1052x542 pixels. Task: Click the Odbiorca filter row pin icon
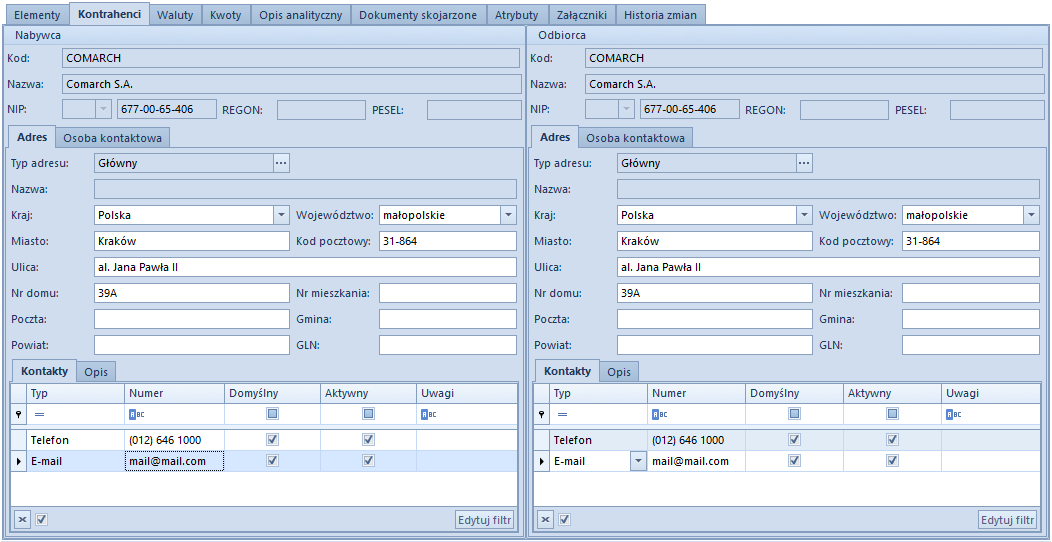542,415
